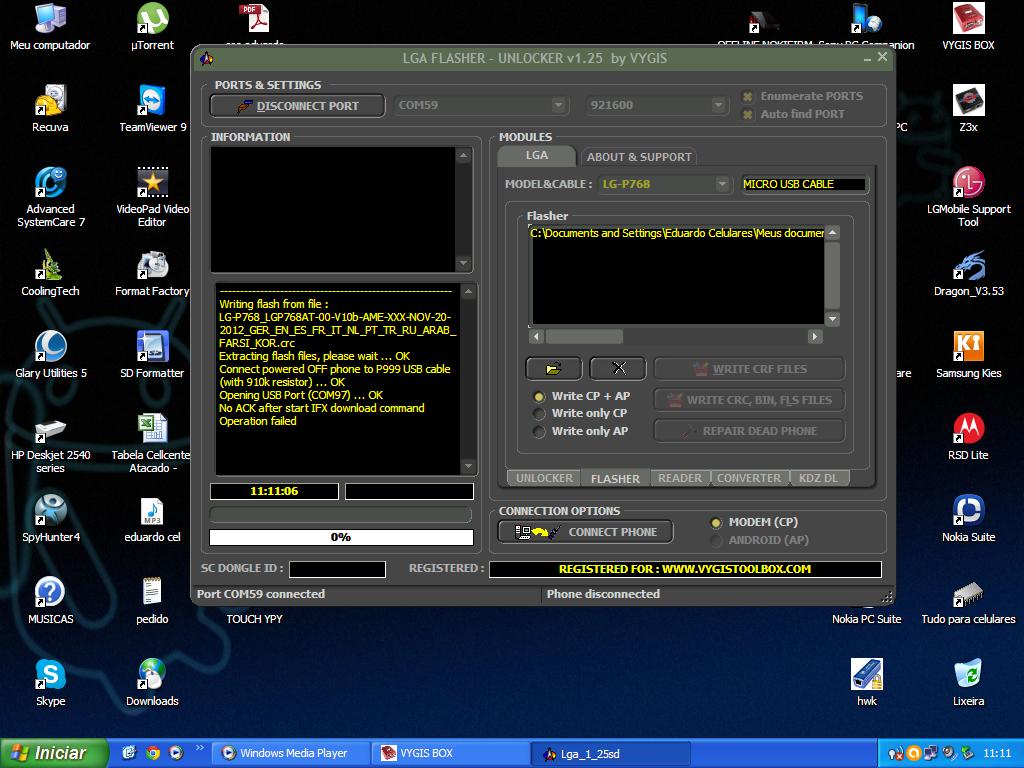Open RSD Lite desktop icon
Image resolution: width=1024 pixels, height=768 pixels.
968,436
